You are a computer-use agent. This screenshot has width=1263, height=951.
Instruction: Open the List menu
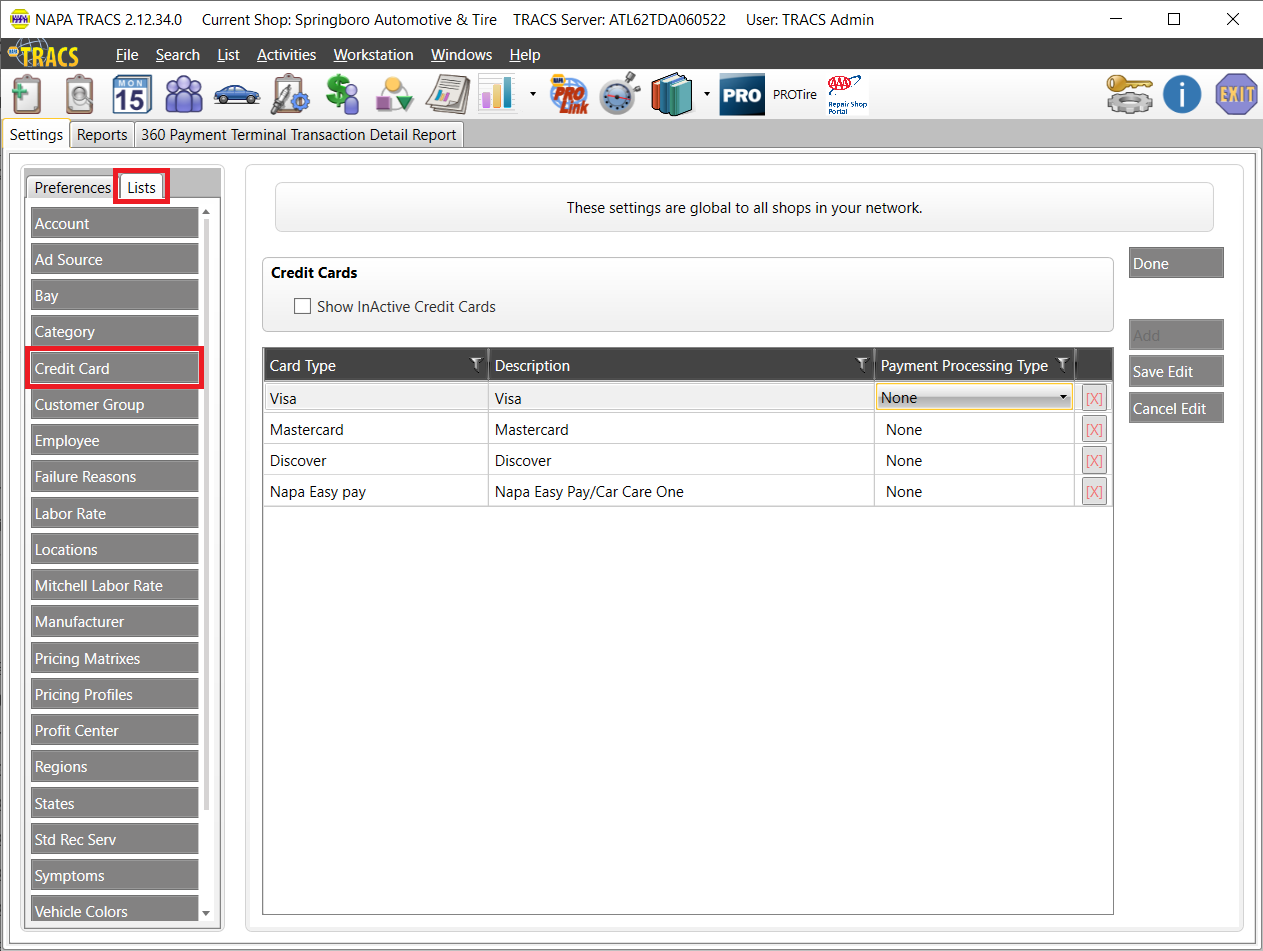pyautogui.click(x=228, y=55)
